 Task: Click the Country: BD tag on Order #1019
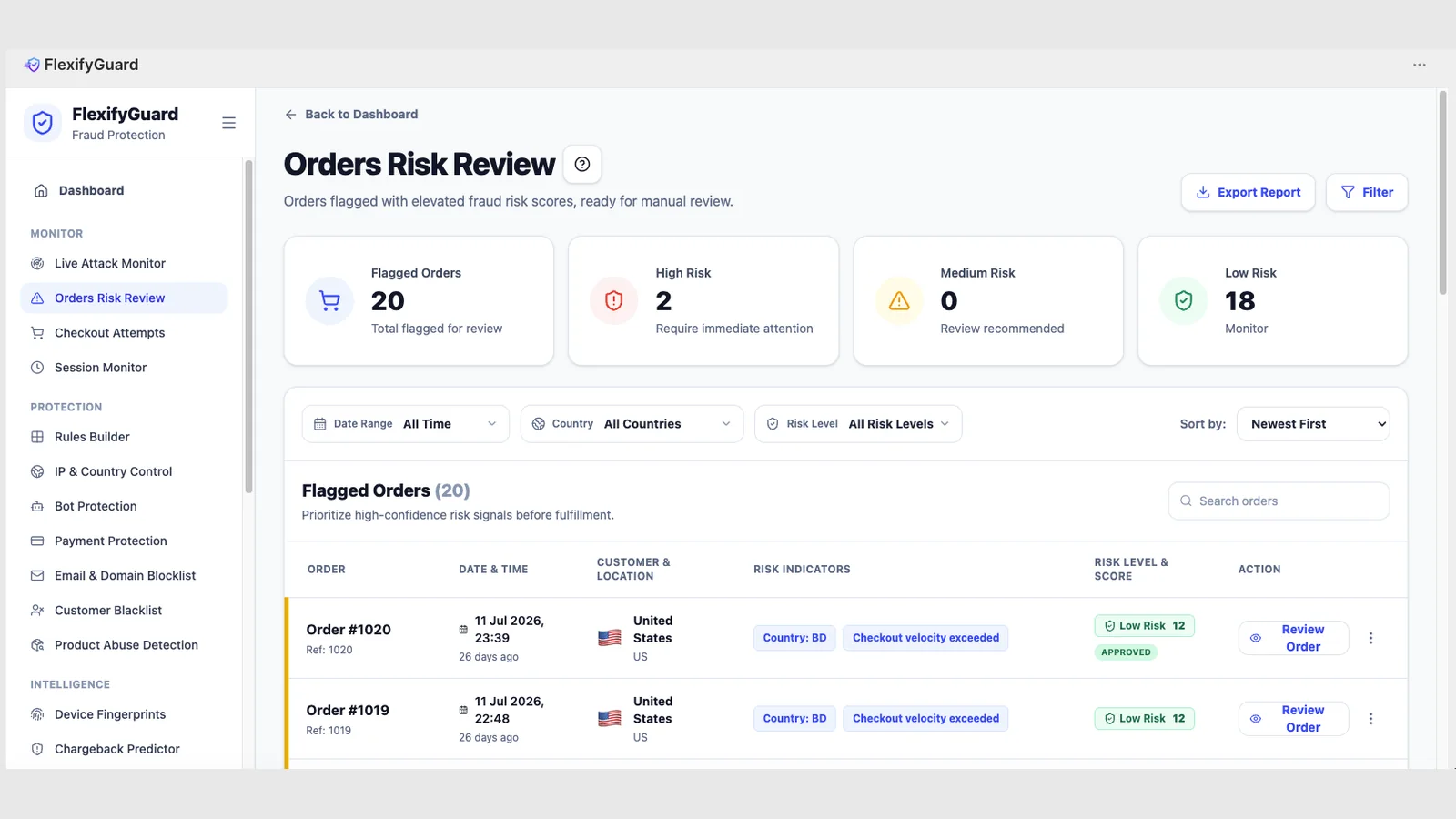coord(794,719)
